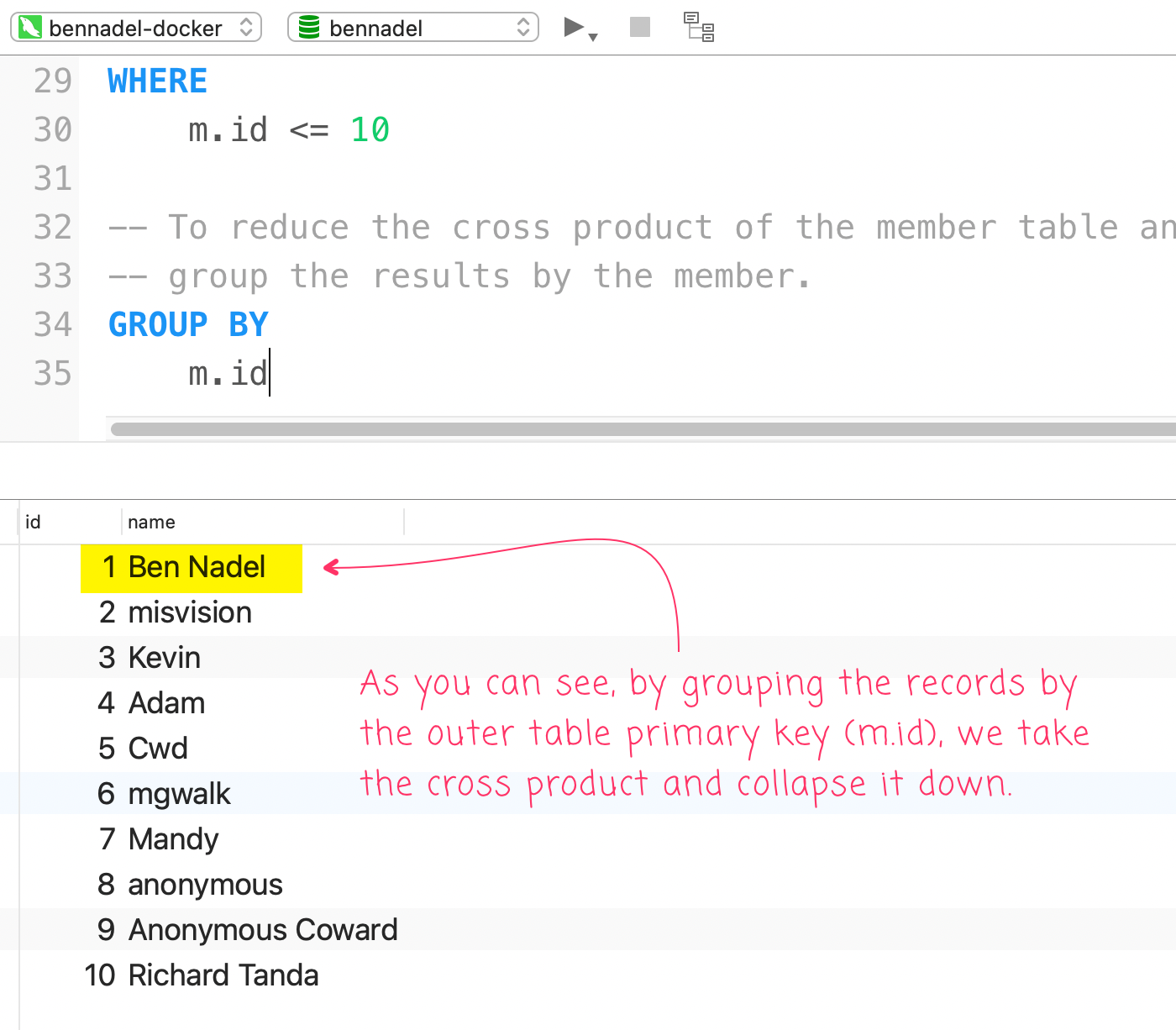The image size is (1176, 1030).
Task: Select the highlighted Ben Nadel row
Action: [x=192, y=568]
